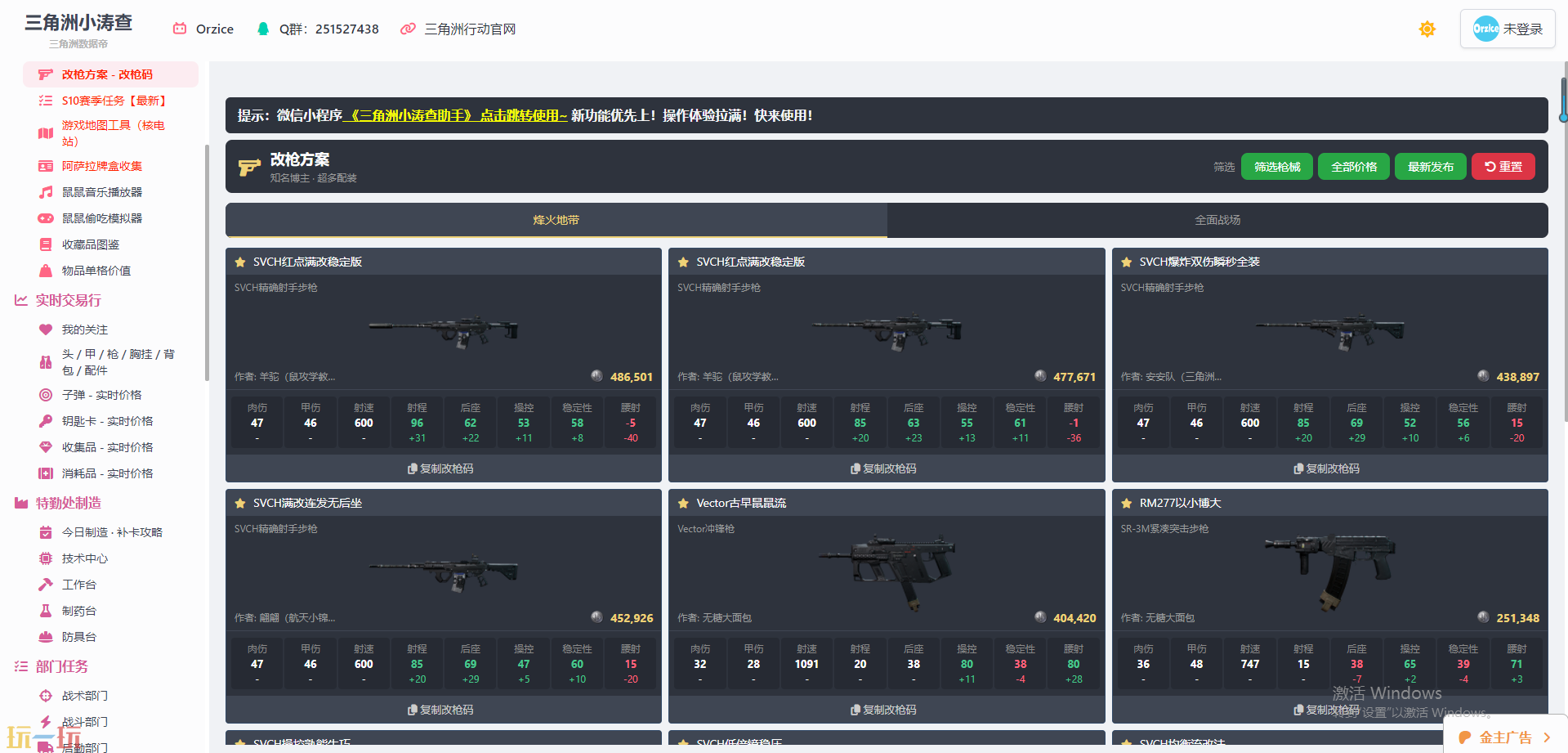The width and height of the screenshot is (1568, 753).
Task: Click the 消耗品 - 实时价格 icon
Action: point(46,473)
